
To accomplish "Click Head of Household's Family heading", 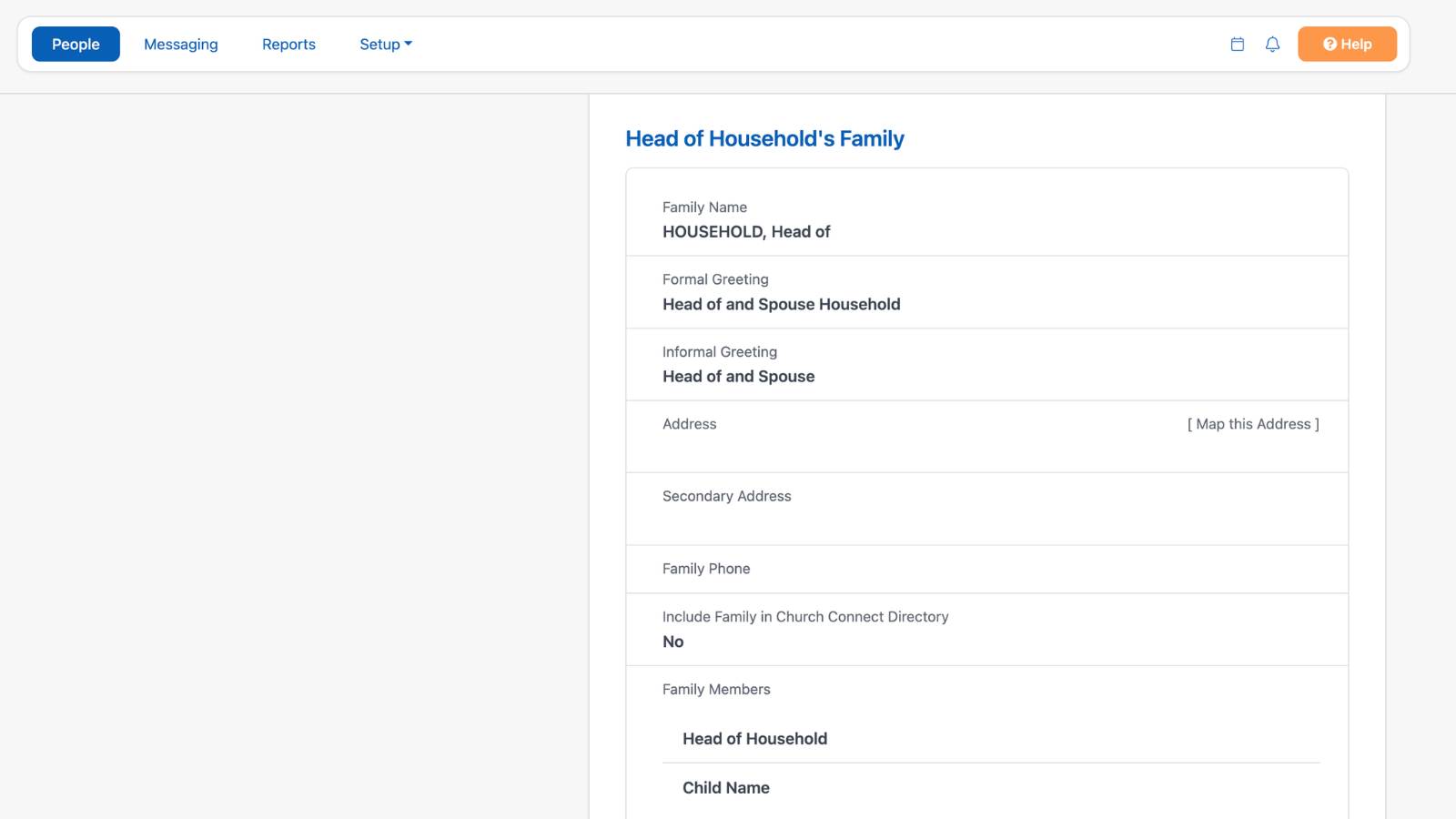I will point(764,138).
